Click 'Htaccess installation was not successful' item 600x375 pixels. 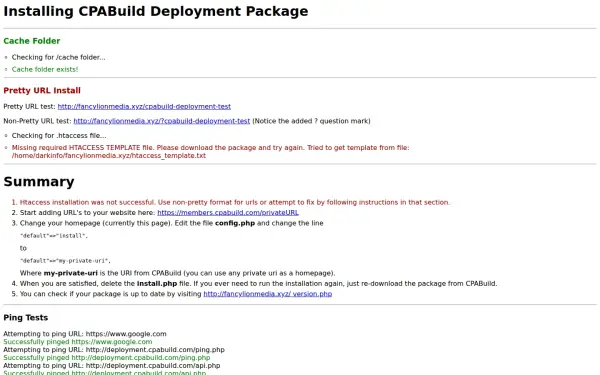click(235, 202)
